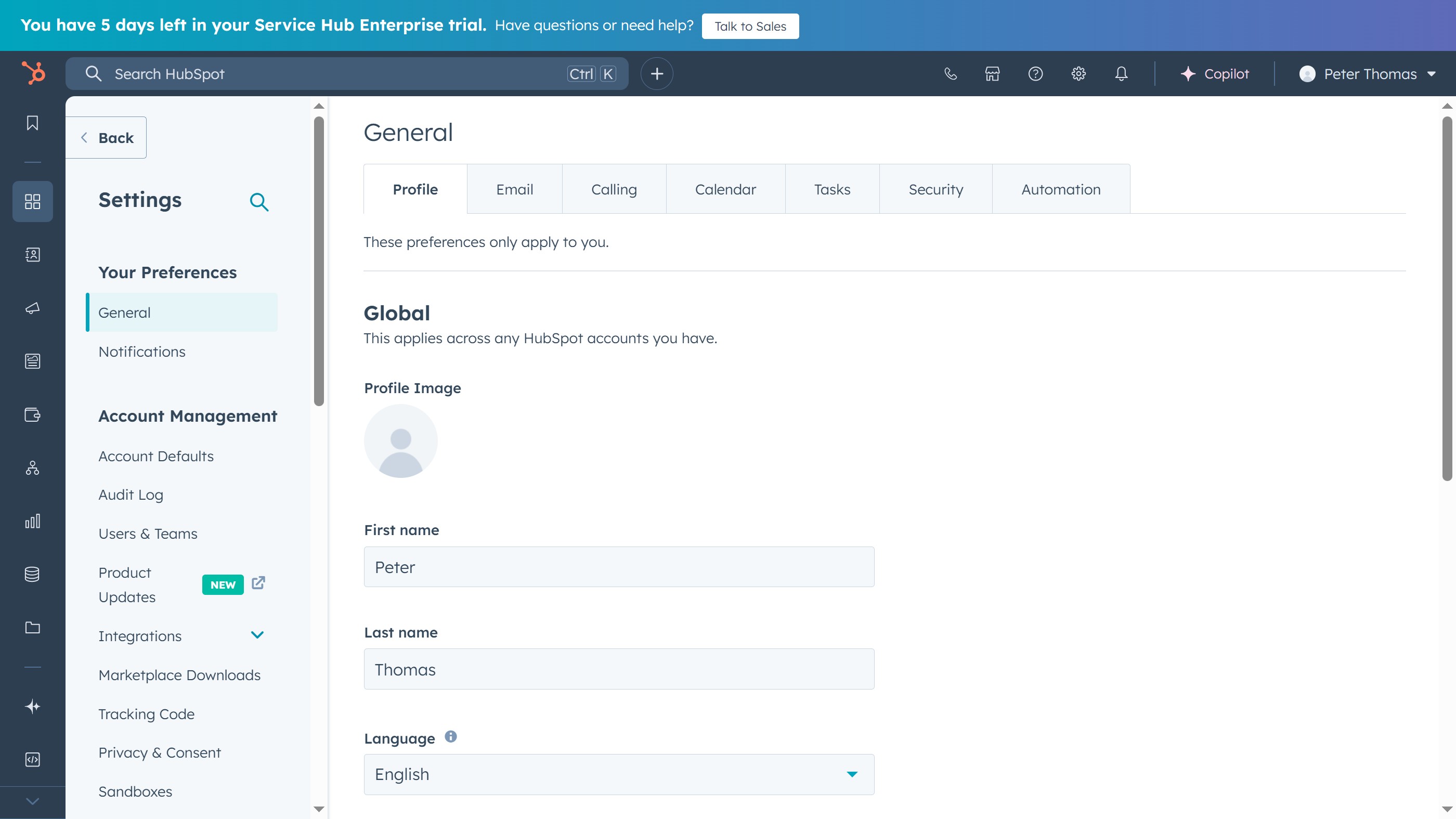
Task: Open the CRM contacts icon in the sidebar
Action: pyautogui.click(x=32, y=255)
